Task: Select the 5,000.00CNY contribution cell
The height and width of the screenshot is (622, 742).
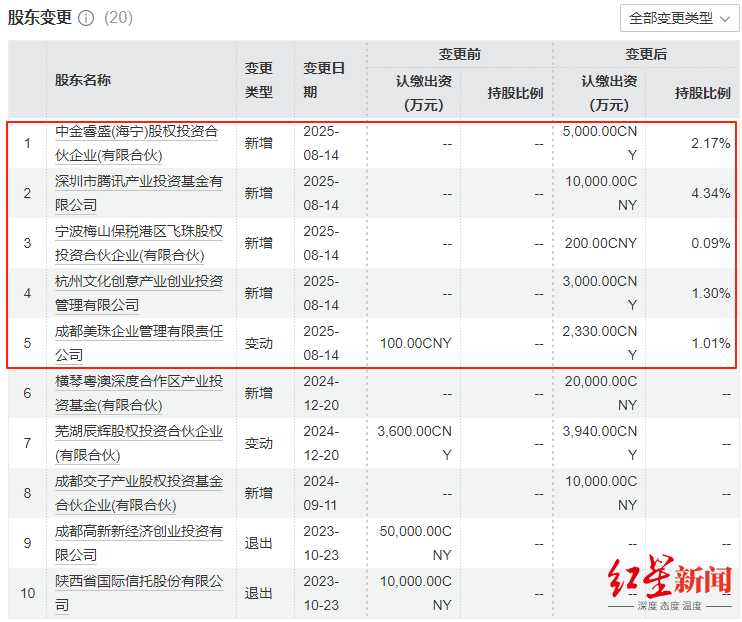Action: 600,143
